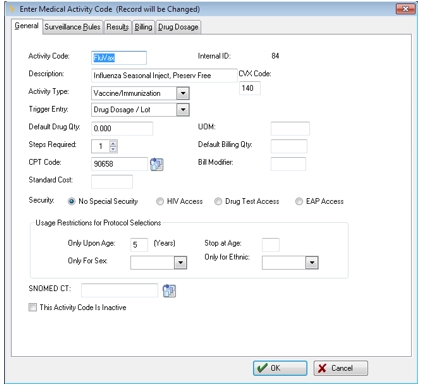Open the Activity Type dropdown

183,93
